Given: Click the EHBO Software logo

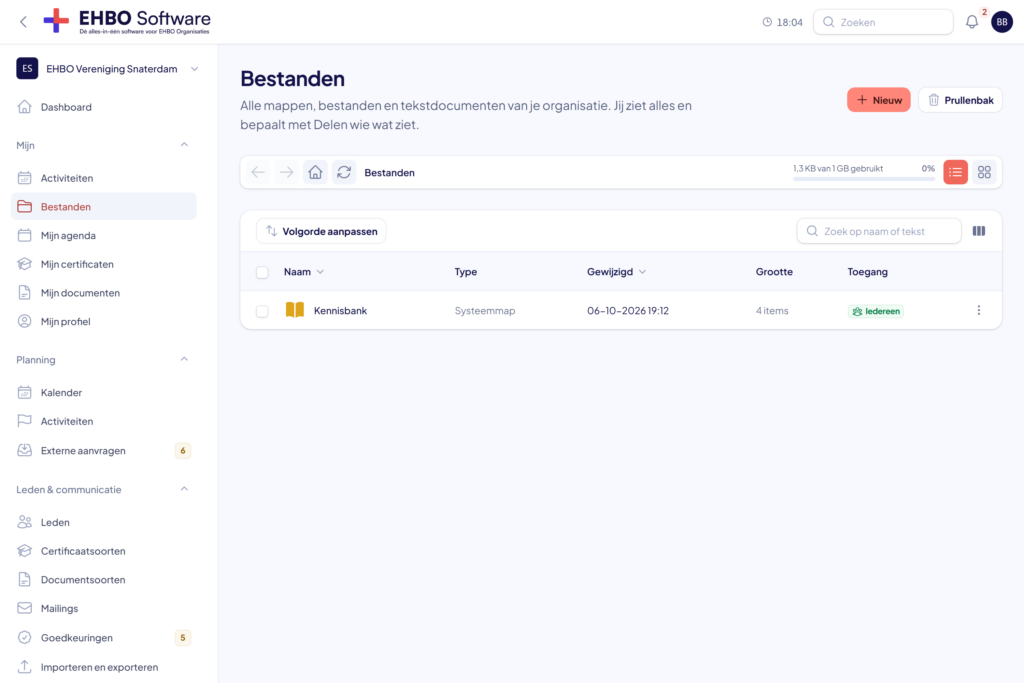Looking at the screenshot, I should (127, 22).
